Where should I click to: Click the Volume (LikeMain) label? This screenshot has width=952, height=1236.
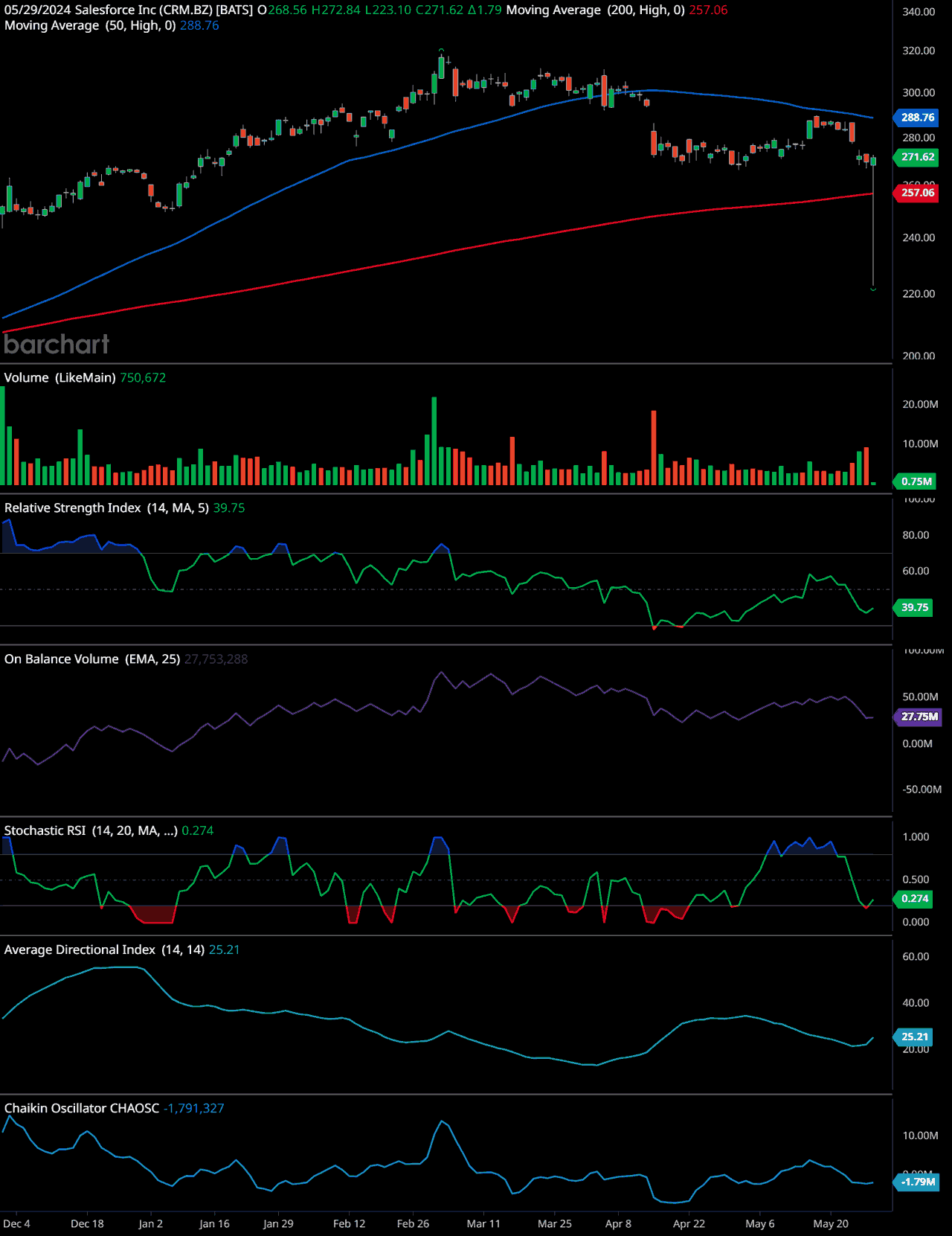point(60,378)
